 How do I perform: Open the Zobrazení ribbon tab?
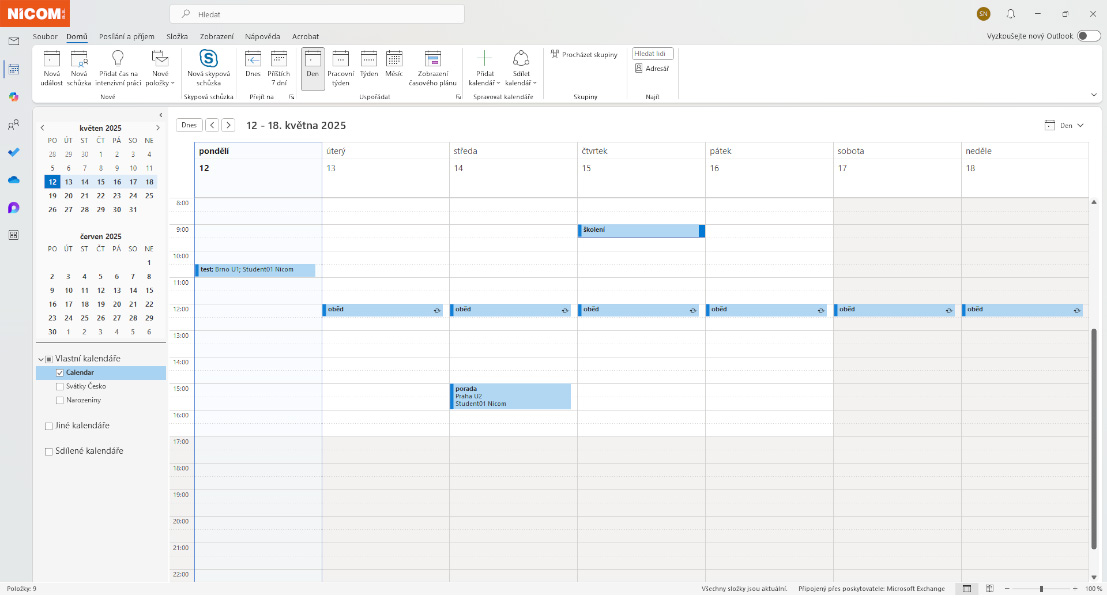click(x=216, y=36)
